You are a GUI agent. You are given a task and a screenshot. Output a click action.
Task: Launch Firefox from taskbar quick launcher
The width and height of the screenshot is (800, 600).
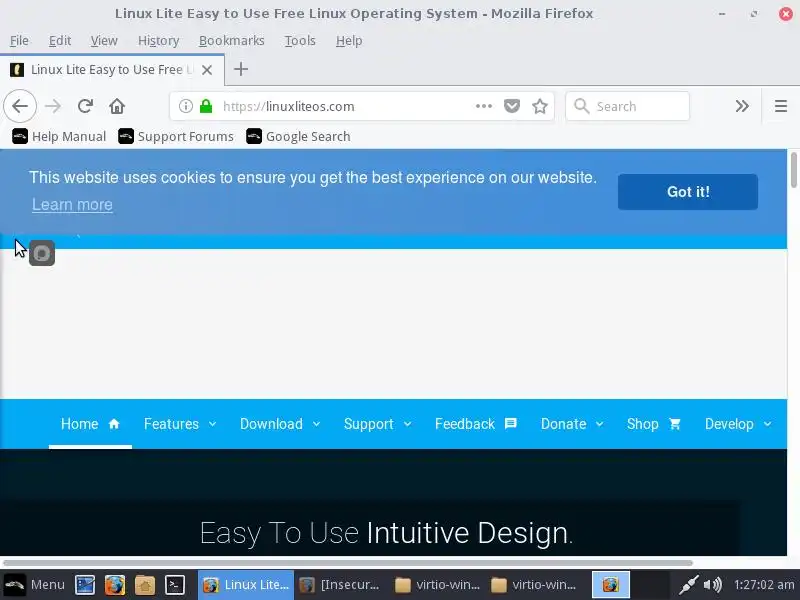pos(115,585)
